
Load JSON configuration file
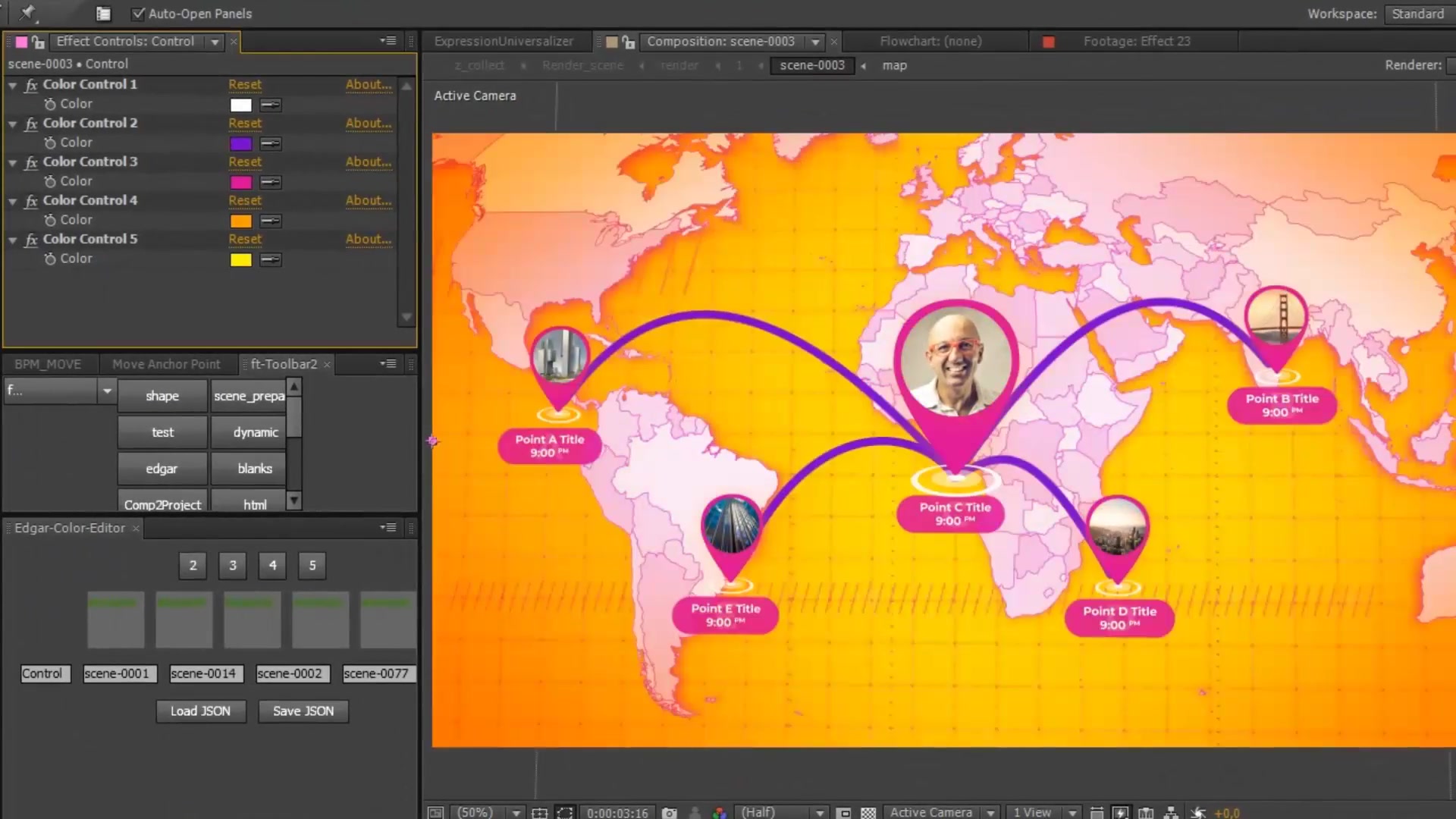point(200,710)
